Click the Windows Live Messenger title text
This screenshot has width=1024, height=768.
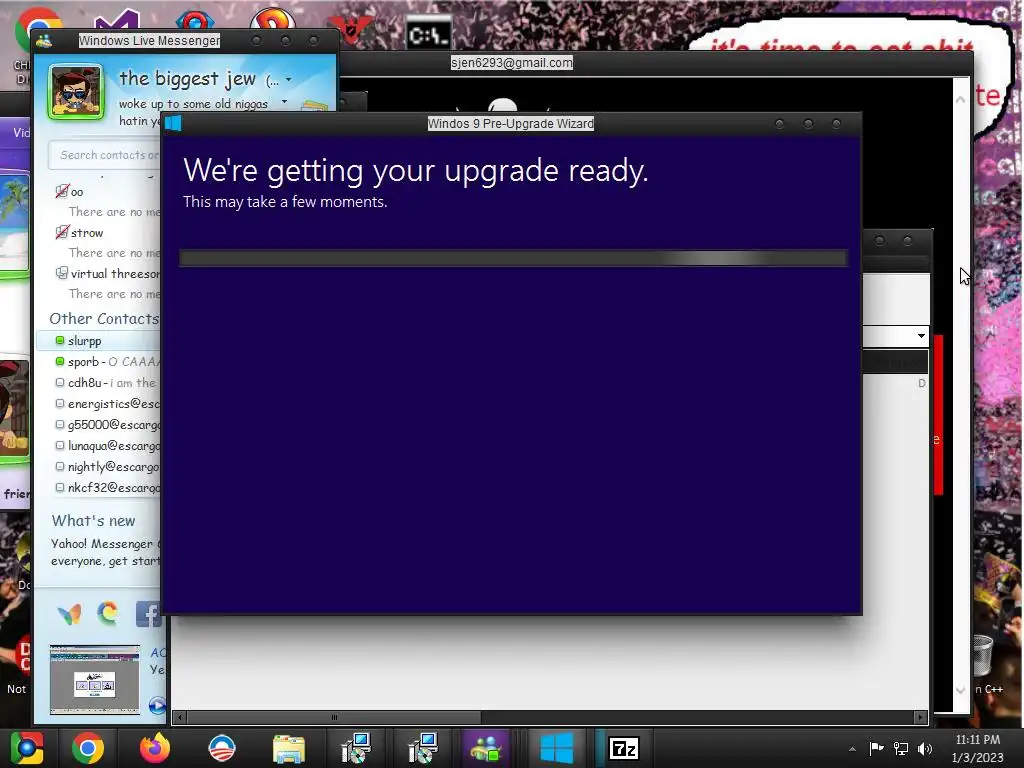149,40
